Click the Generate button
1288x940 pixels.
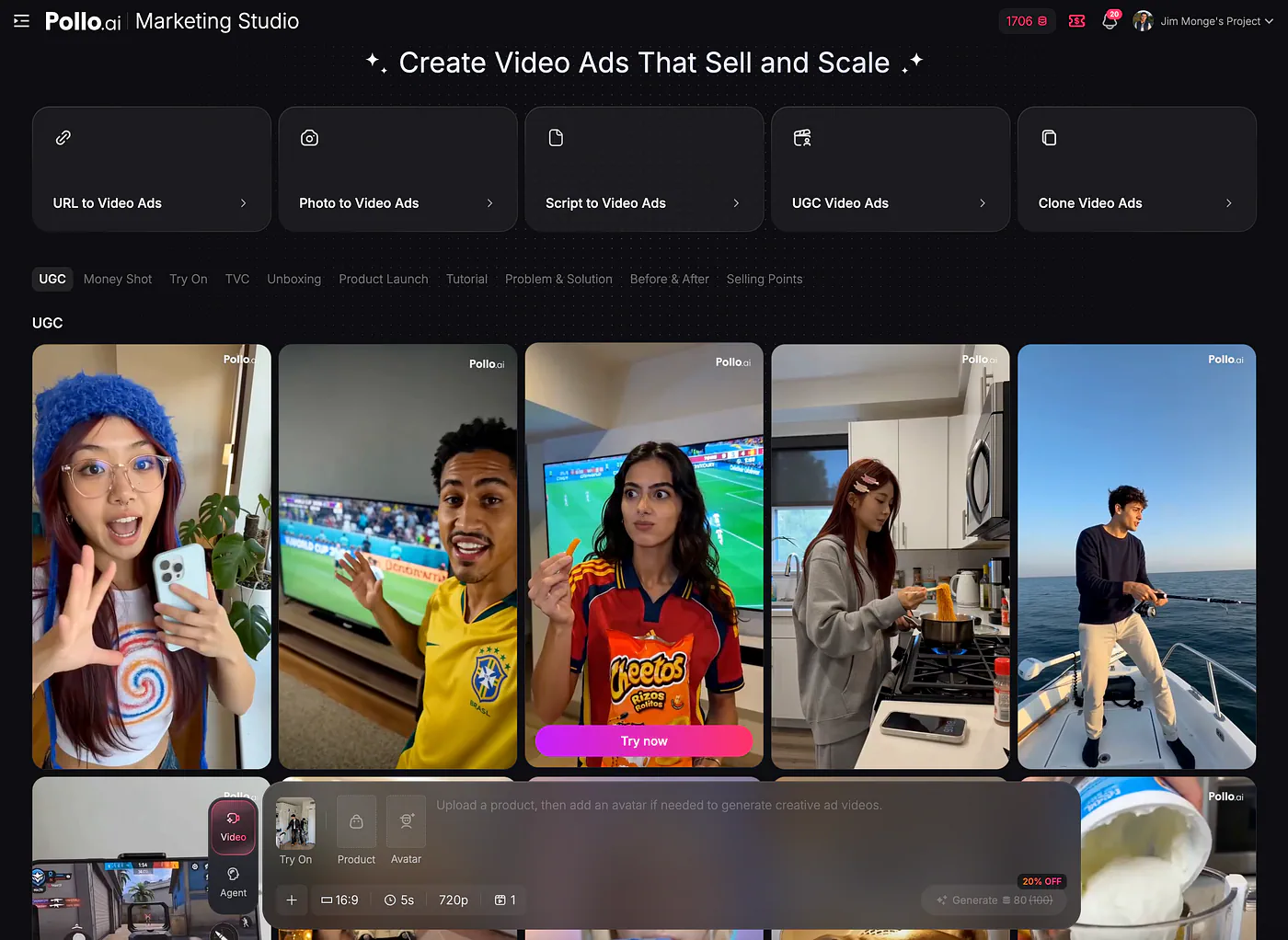click(x=994, y=900)
